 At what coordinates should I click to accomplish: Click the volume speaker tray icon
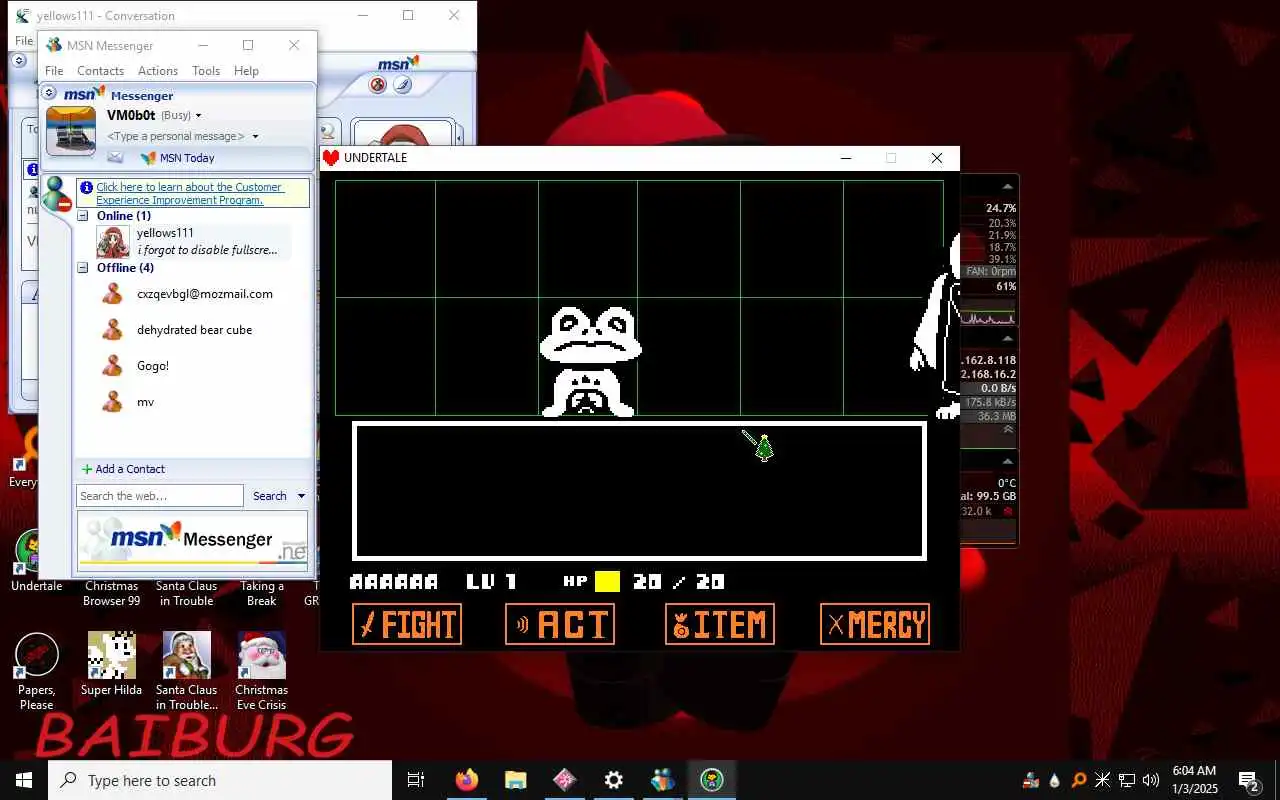click(1151, 780)
